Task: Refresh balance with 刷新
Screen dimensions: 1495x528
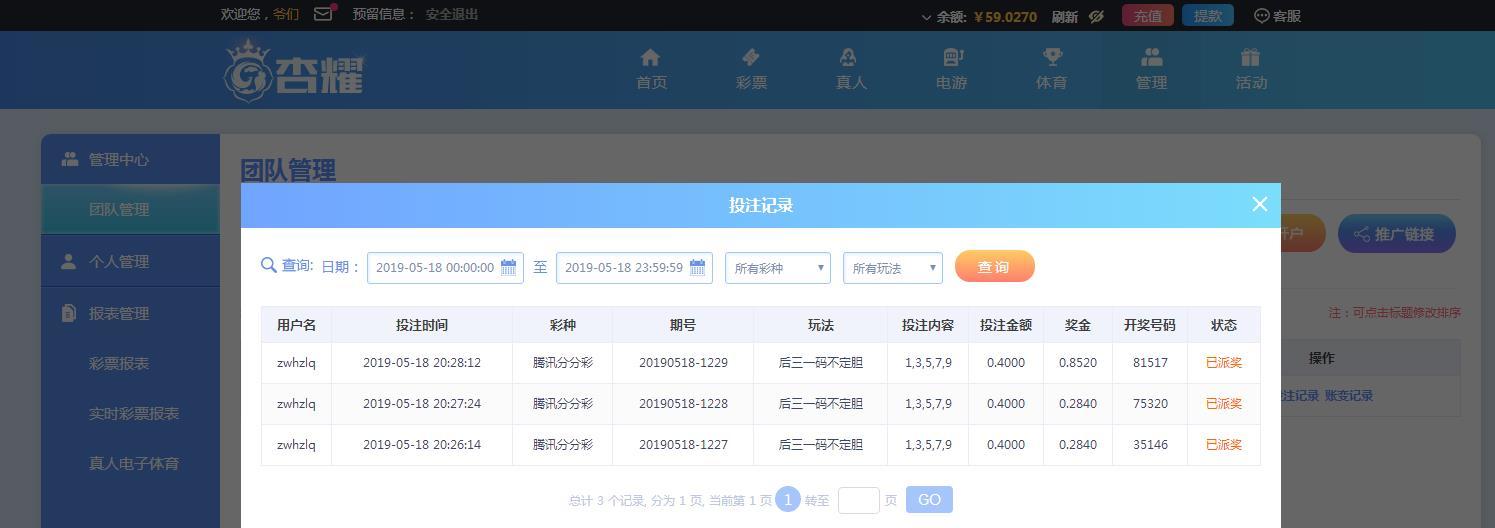Action: click(1064, 16)
